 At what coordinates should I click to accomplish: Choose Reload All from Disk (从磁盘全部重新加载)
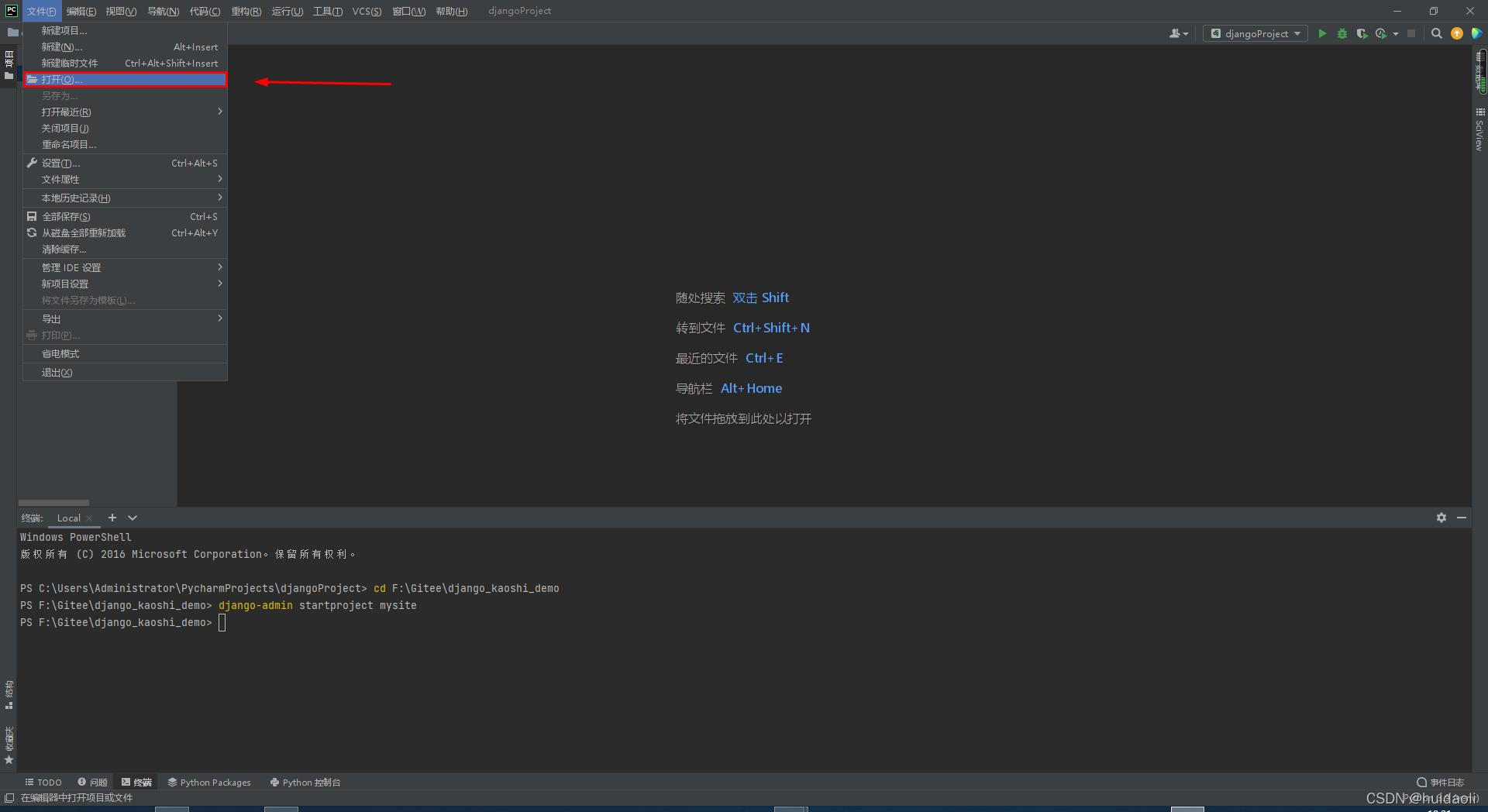click(x=125, y=233)
